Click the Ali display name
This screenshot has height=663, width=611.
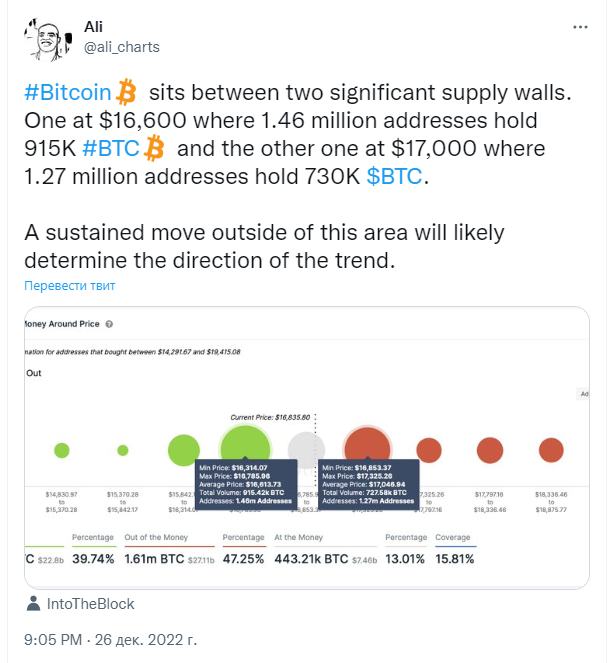[93, 27]
